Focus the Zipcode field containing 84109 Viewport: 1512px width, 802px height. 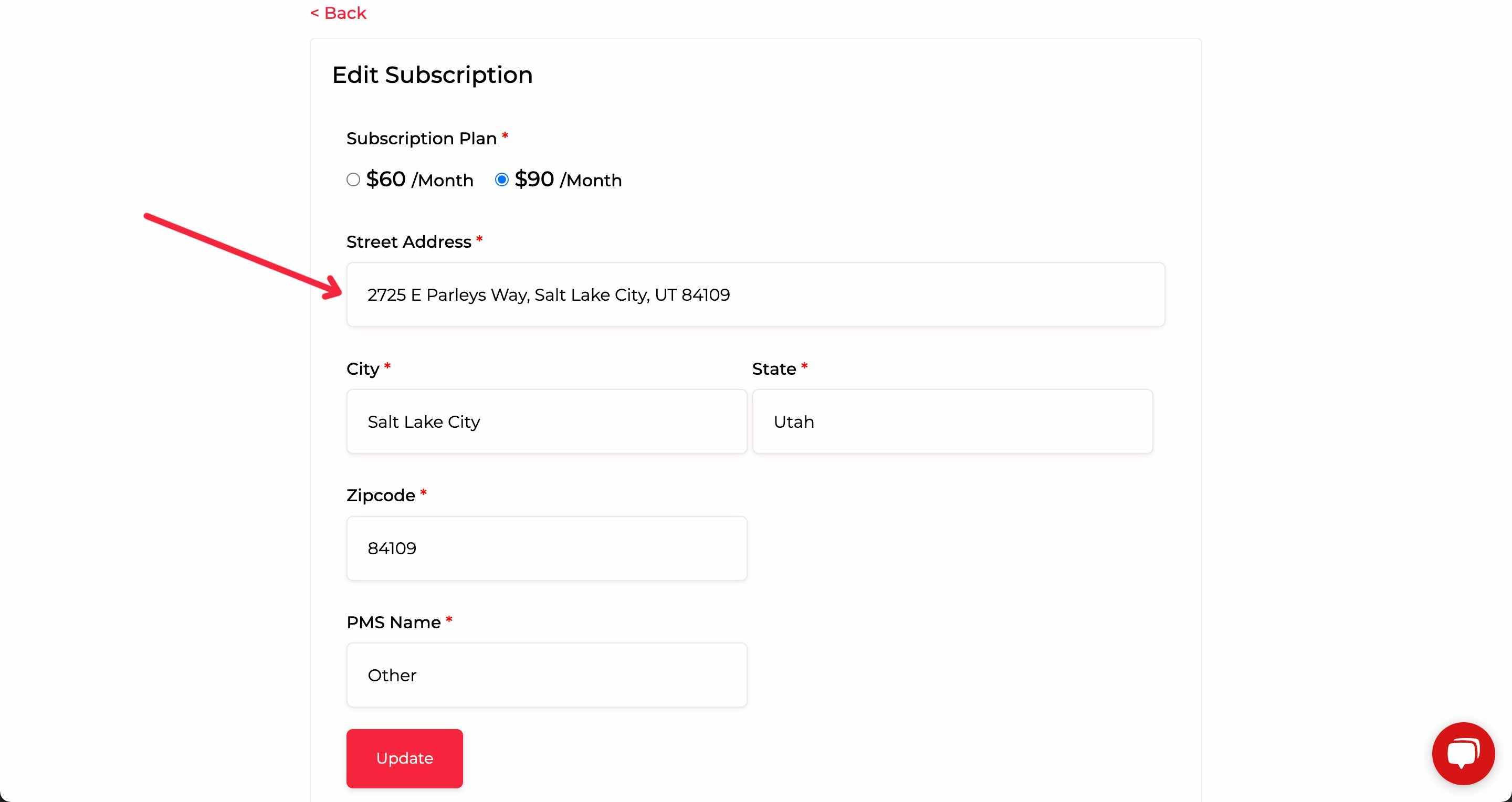point(547,548)
